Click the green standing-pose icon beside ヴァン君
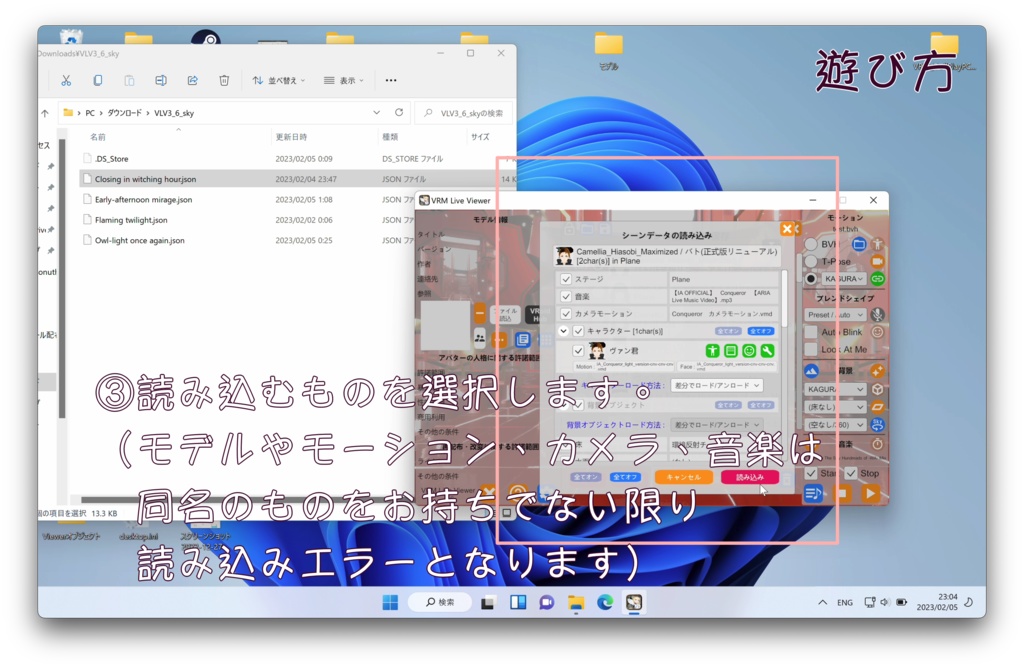The width and height of the screenshot is (1024, 668). (712, 351)
